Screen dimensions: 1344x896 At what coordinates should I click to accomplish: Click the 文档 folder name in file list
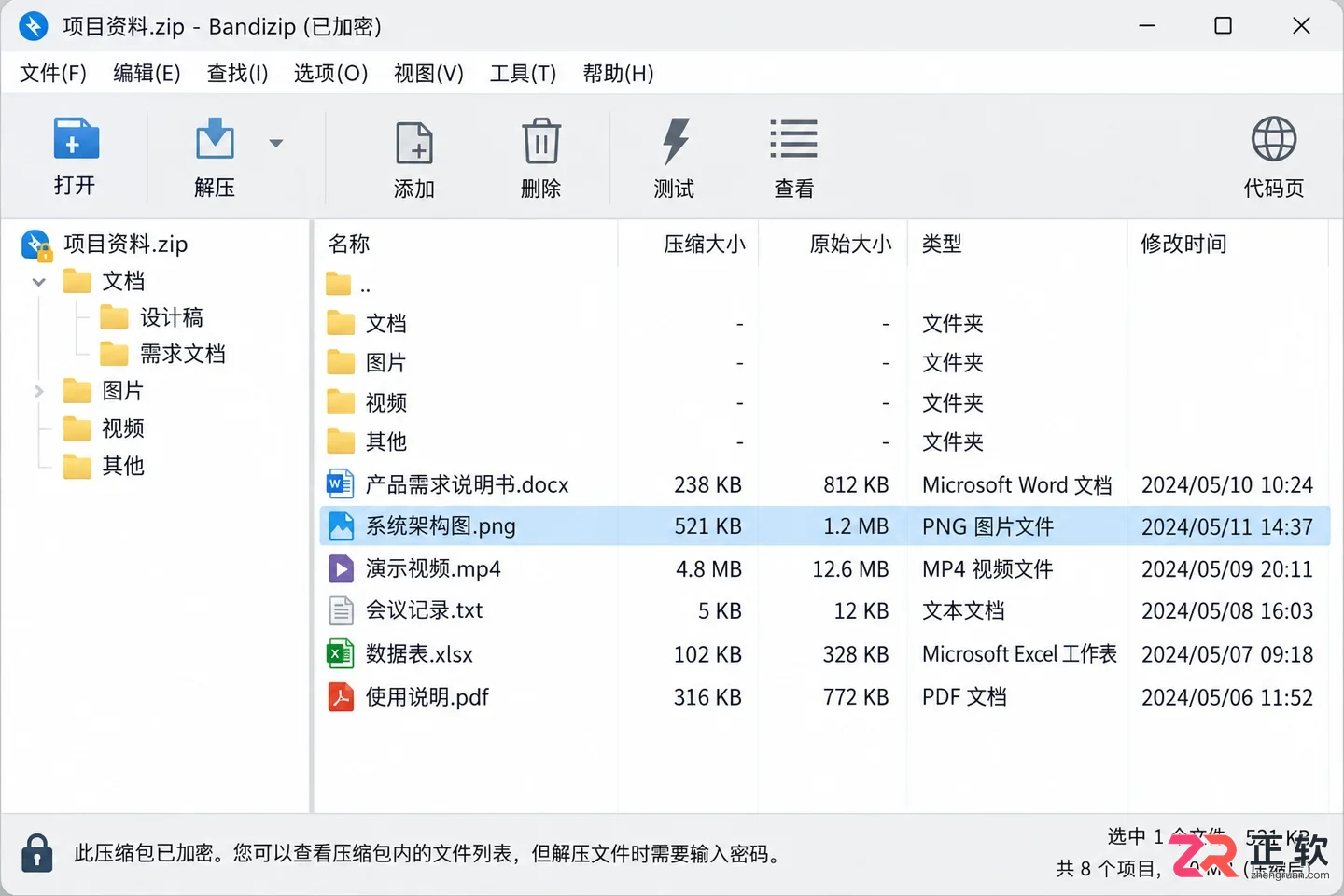pyautogui.click(x=386, y=324)
